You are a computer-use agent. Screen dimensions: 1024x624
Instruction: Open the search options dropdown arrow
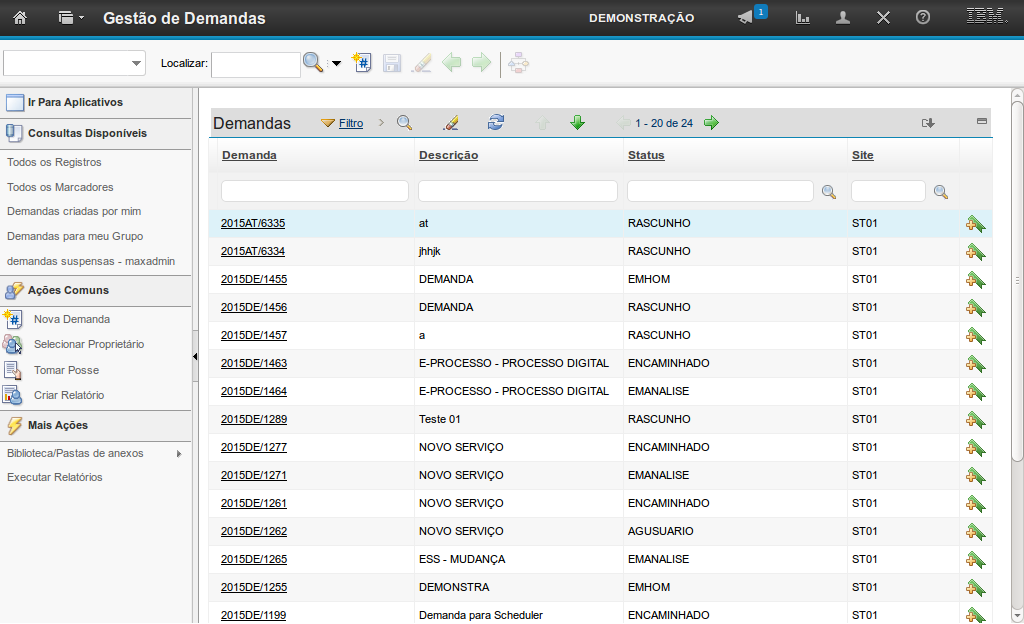pyautogui.click(x=336, y=64)
